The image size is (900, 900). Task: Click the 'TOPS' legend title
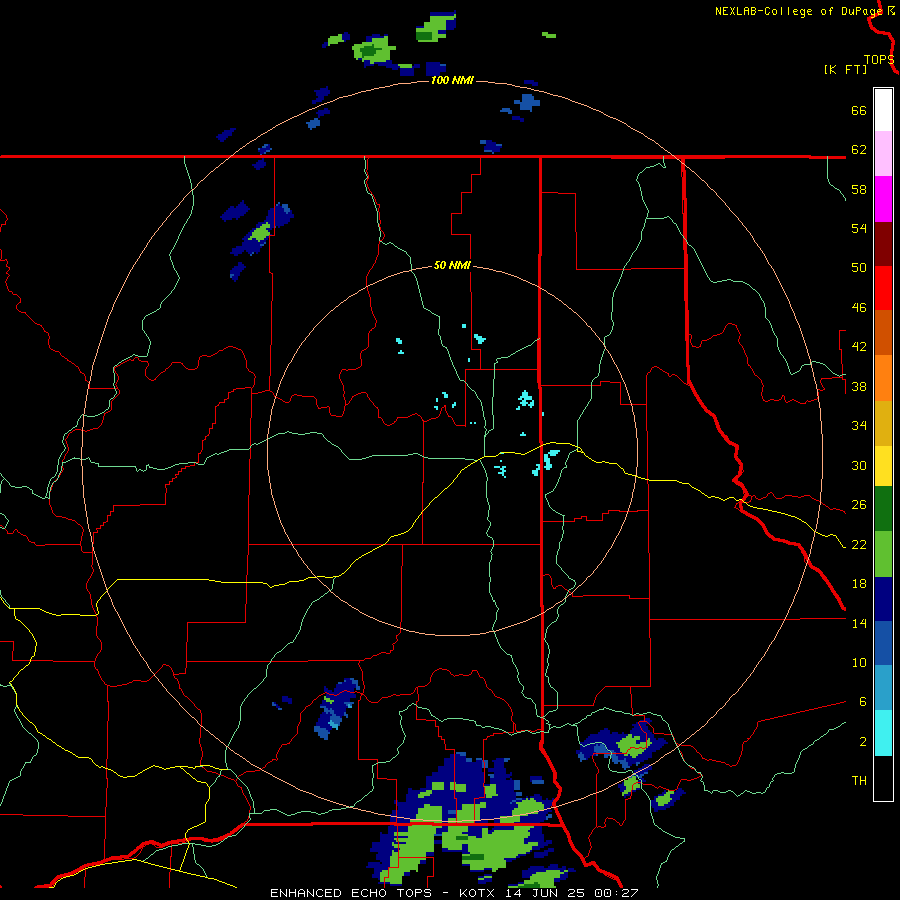pyautogui.click(x=878, y=60)
